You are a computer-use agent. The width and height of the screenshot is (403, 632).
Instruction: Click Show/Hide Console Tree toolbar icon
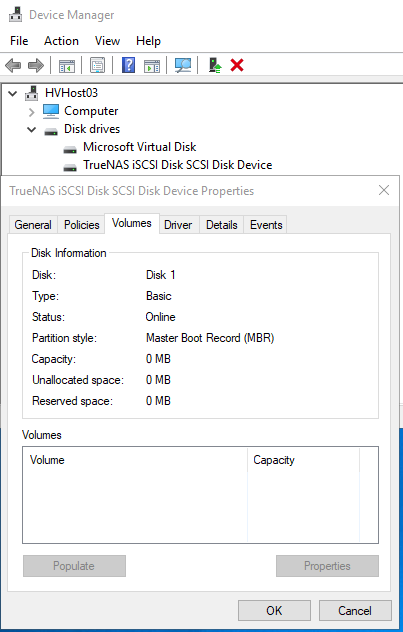click(x=66, y=65)
